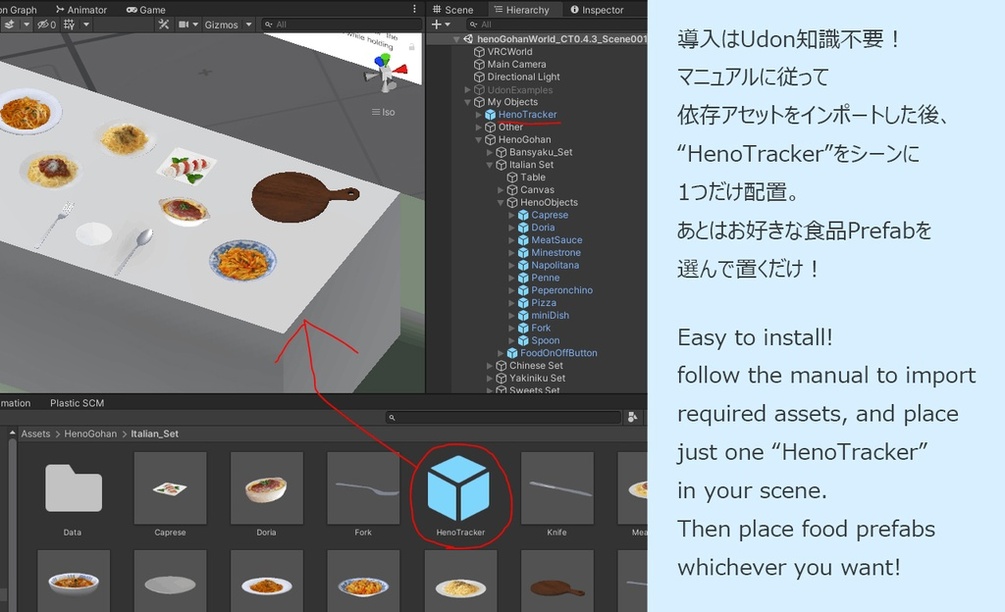Expand the Chinese Set object
The width and height of the screenshot is (1005, 612).
tap(490, 366)
